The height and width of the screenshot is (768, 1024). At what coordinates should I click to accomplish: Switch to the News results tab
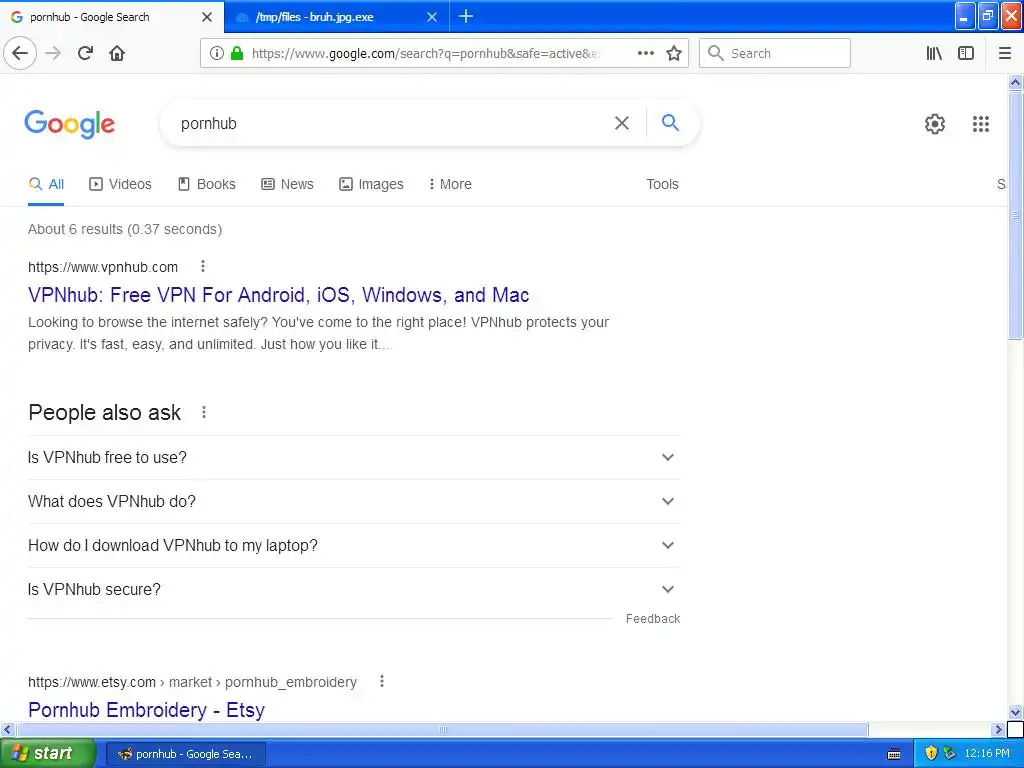(287, 184)
